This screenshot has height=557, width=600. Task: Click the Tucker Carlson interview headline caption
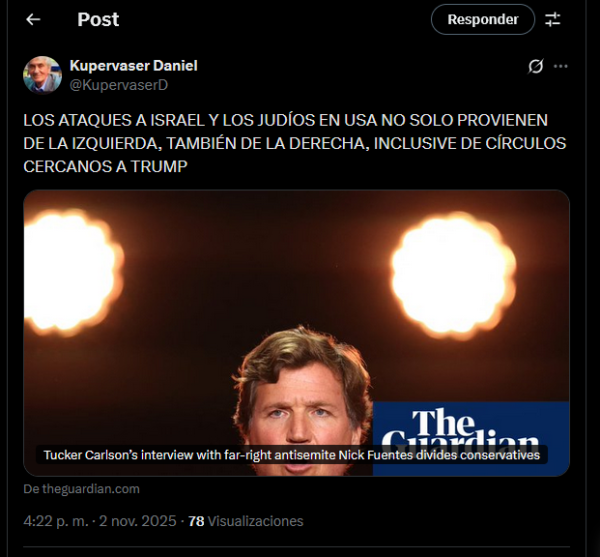(292, 455)
